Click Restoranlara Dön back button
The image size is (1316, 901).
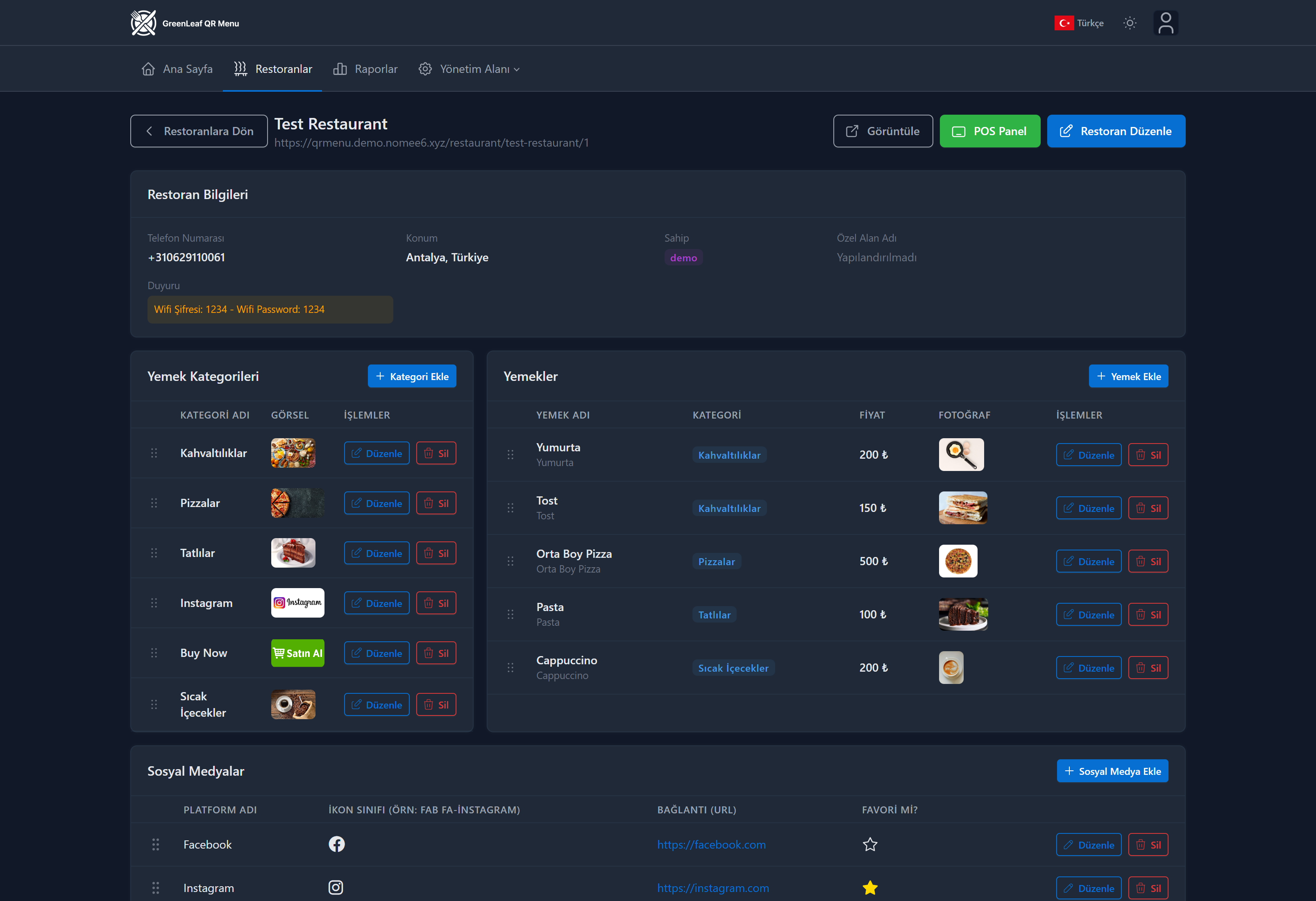pyautogui.click(x=199, y=131)
